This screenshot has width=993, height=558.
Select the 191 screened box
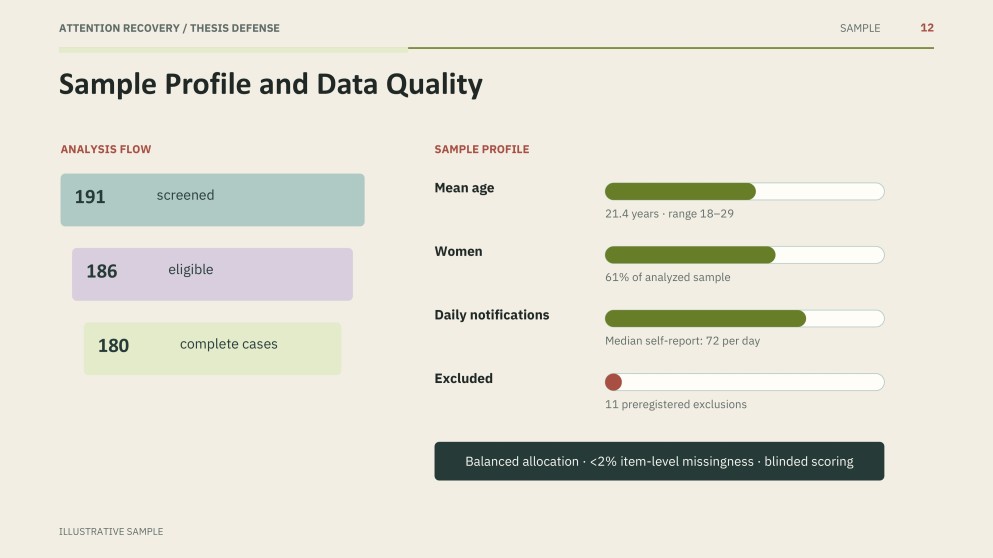pyautogui.click(x=212, y=200)
